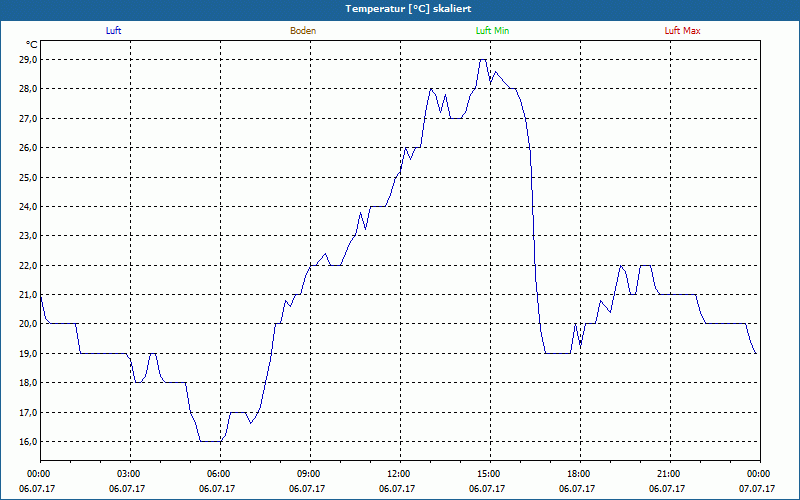Click the 06:00 time axis label
Screen dimensions: 800x500
(x=220, y=474)
